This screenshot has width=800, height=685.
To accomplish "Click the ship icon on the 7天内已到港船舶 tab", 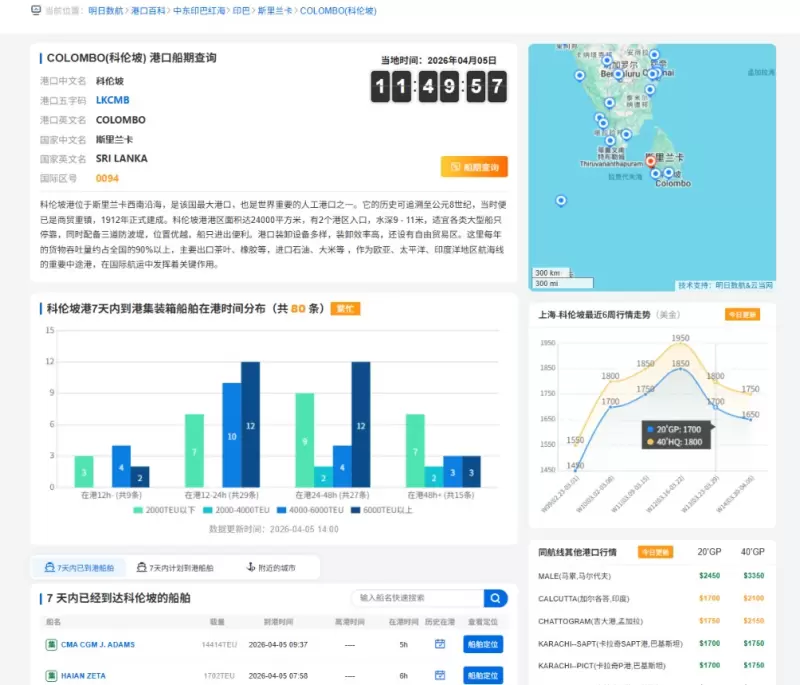I will point(51,566).
